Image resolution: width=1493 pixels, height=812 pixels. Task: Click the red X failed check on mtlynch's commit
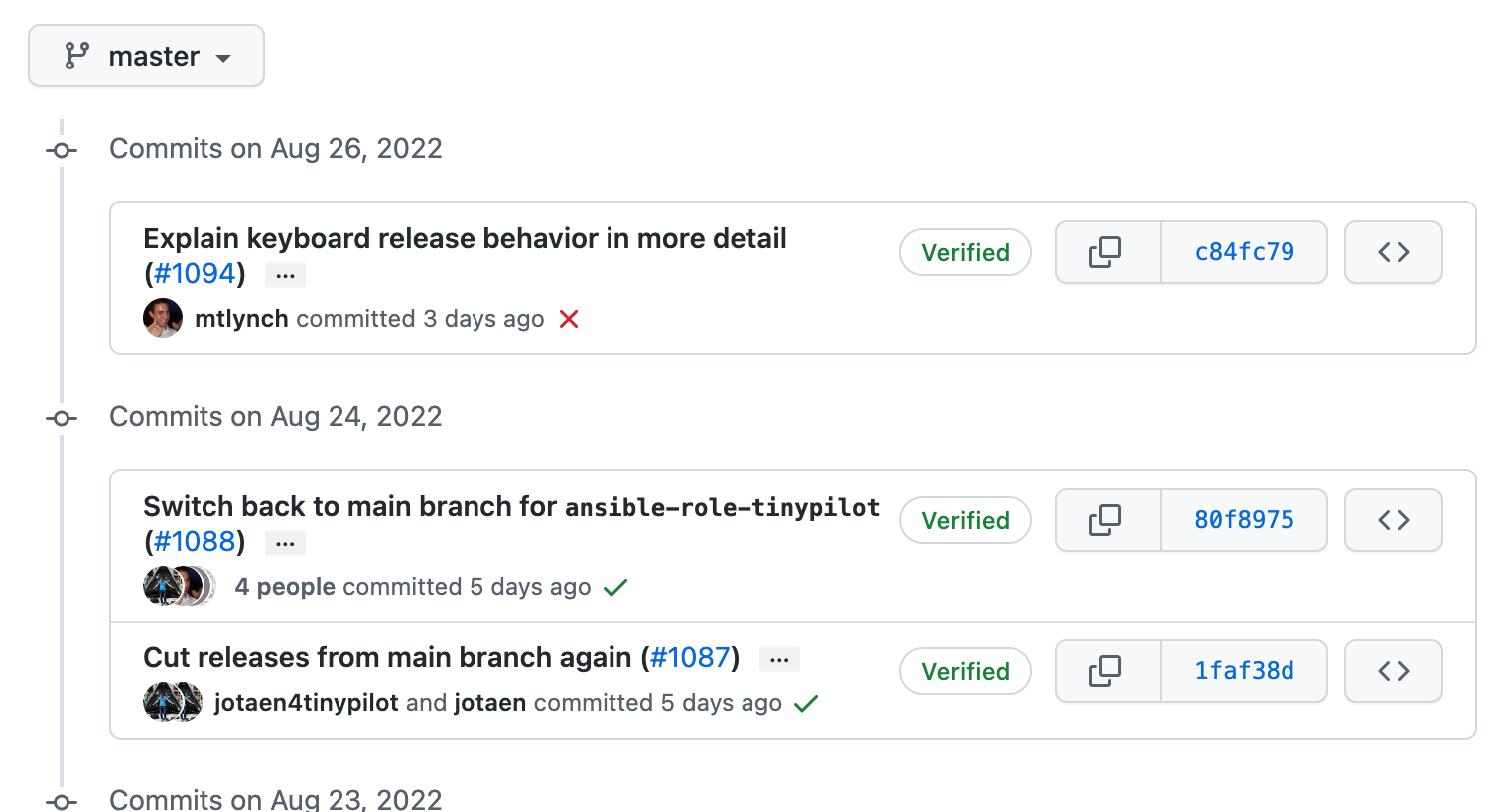coord(568,319)
